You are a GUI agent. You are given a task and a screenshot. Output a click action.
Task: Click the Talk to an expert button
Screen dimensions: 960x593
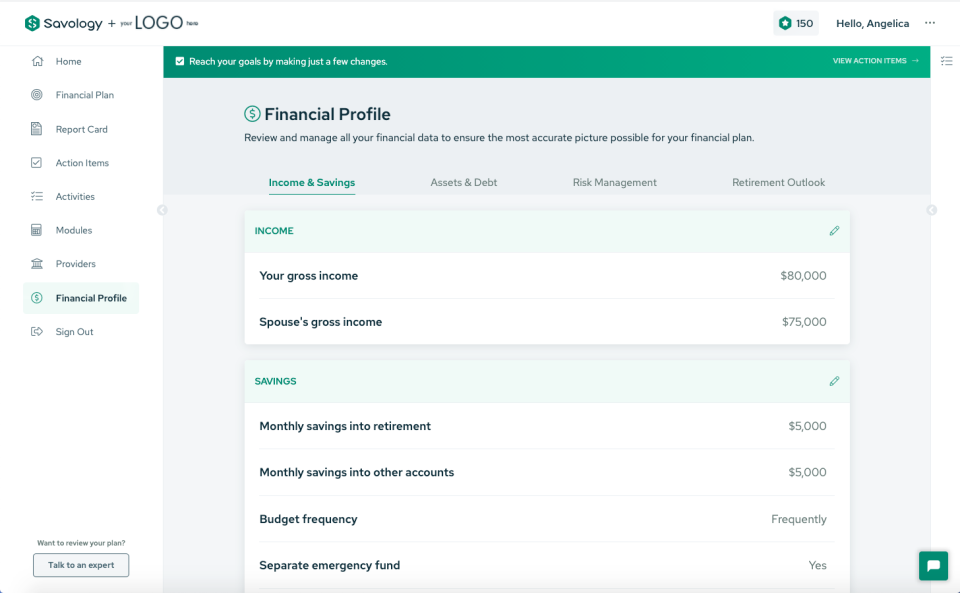pyautogui.click(x=80, y=565)
